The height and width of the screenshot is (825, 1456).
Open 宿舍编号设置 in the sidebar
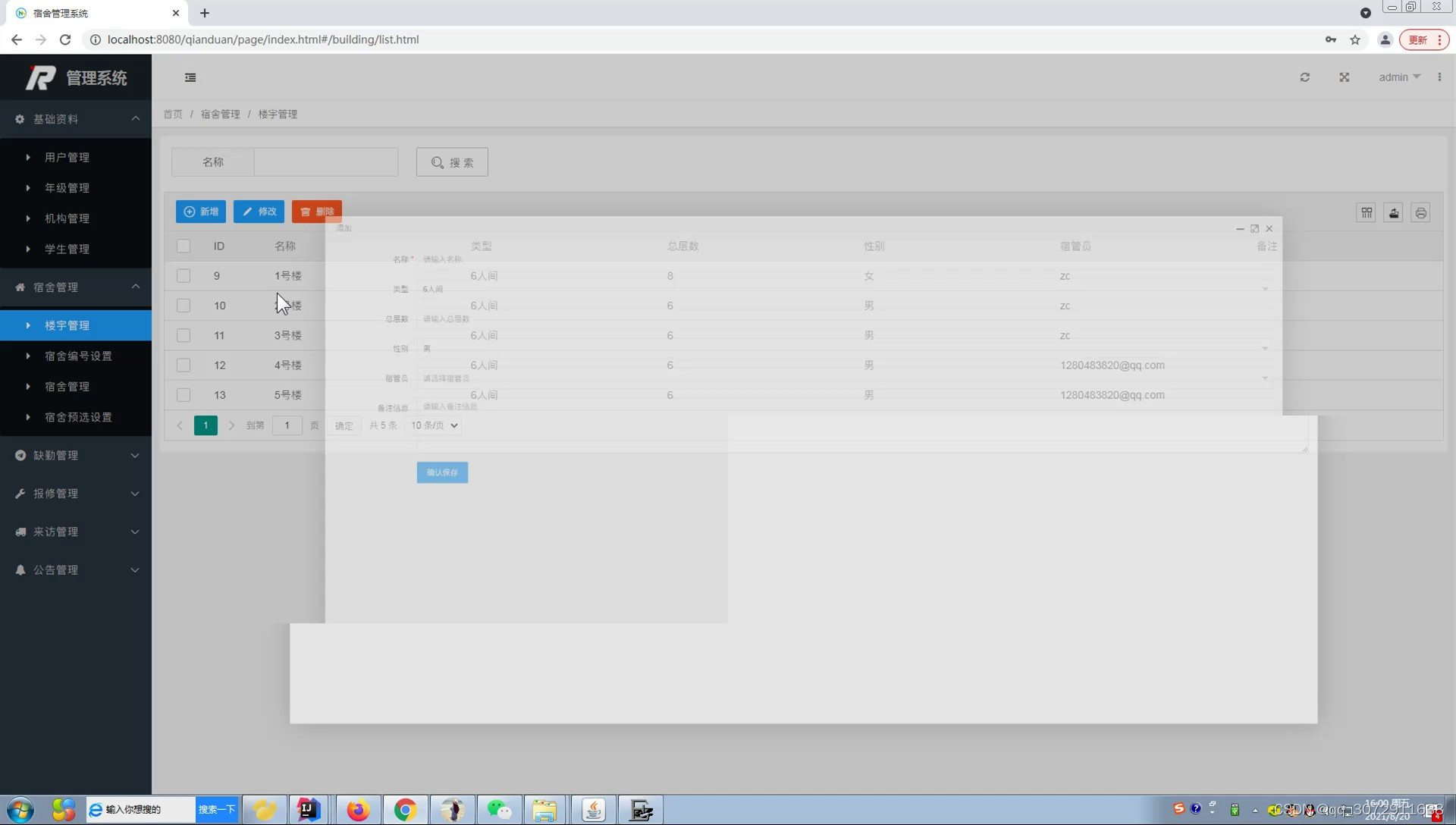point(76,356)
